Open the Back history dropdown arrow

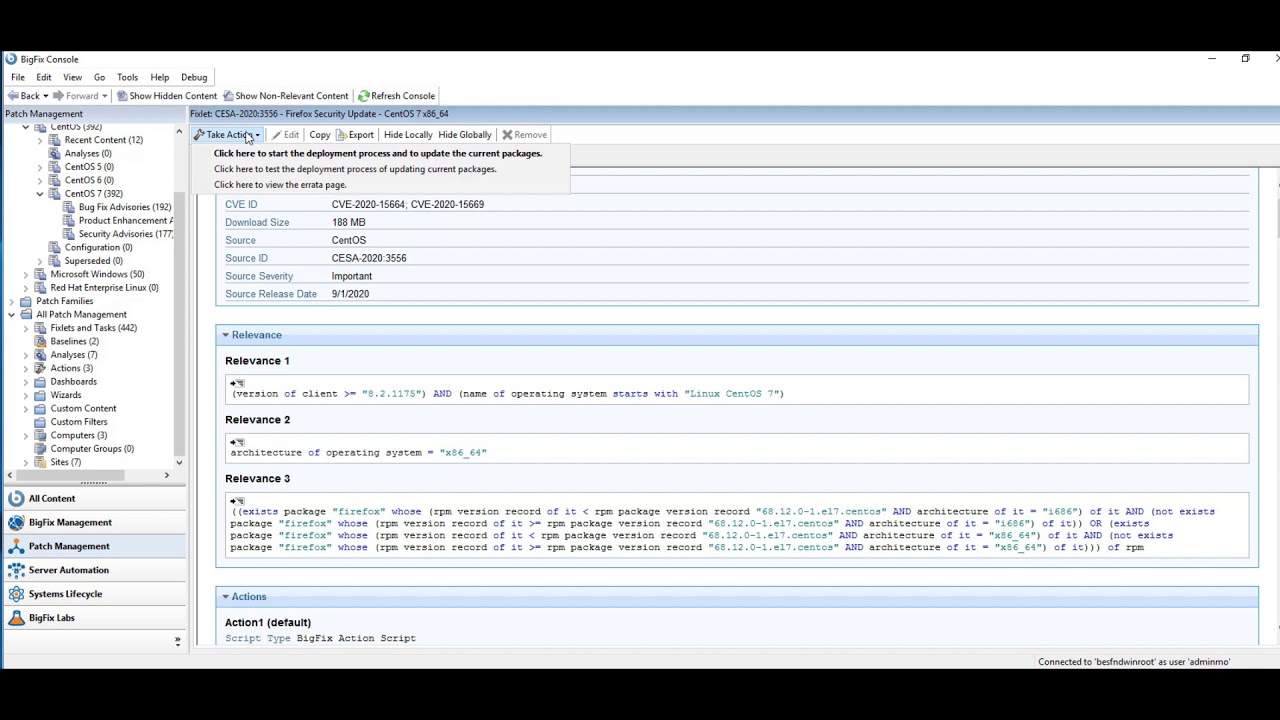(x=46, y=96)
